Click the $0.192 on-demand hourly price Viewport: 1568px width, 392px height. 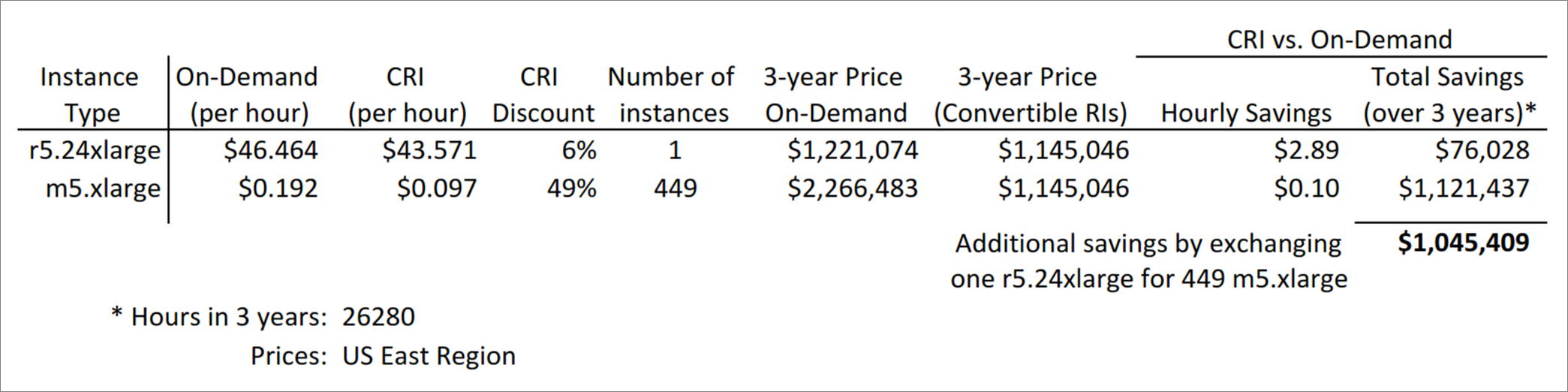(278, 188)
